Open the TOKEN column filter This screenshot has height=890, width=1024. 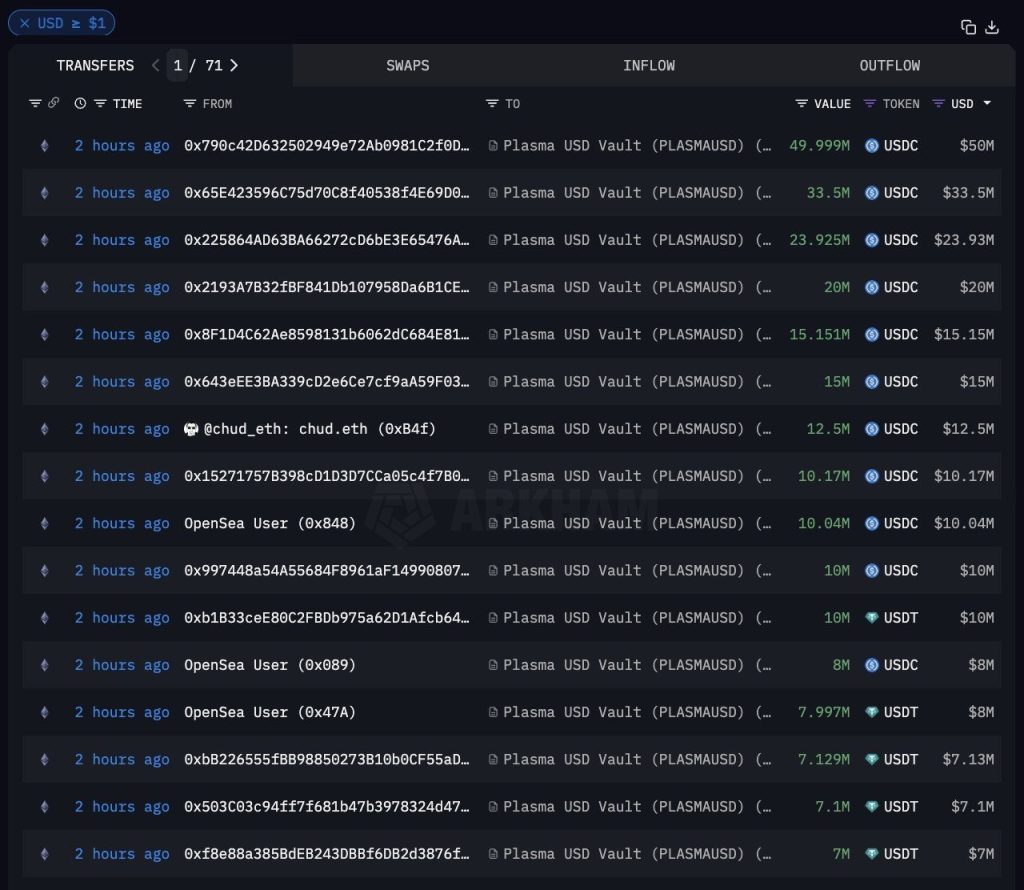[x=869, y=104]
